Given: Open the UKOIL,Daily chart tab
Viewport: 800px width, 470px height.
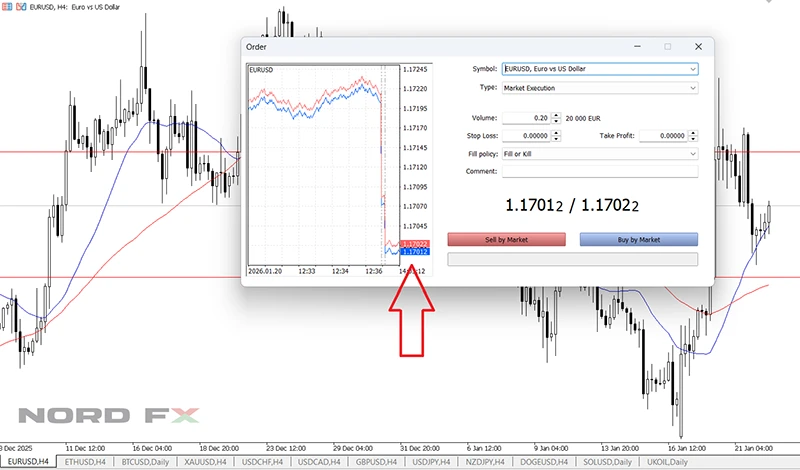Looking at the screenshot, I should 667,462.
